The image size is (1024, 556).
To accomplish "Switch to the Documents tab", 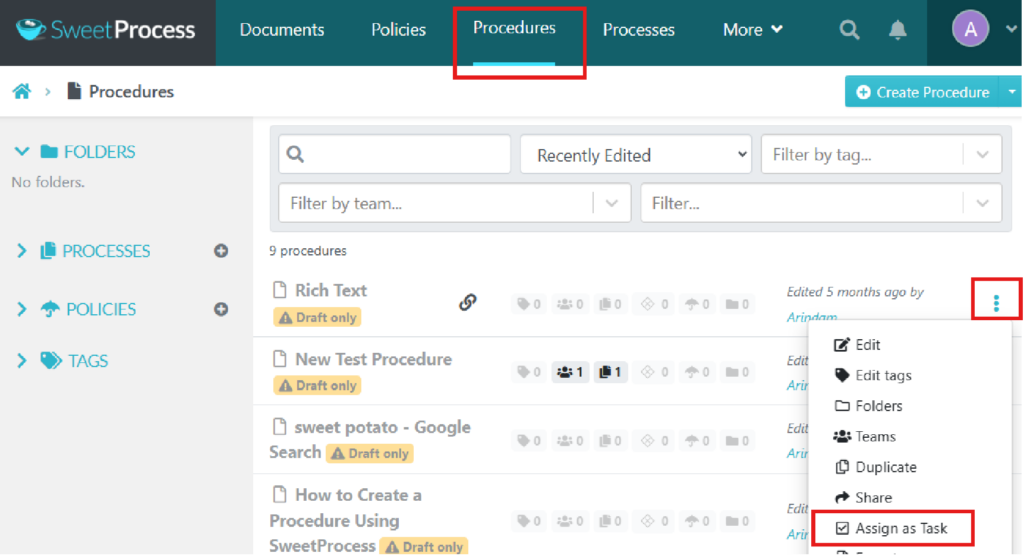I will 282,30.
